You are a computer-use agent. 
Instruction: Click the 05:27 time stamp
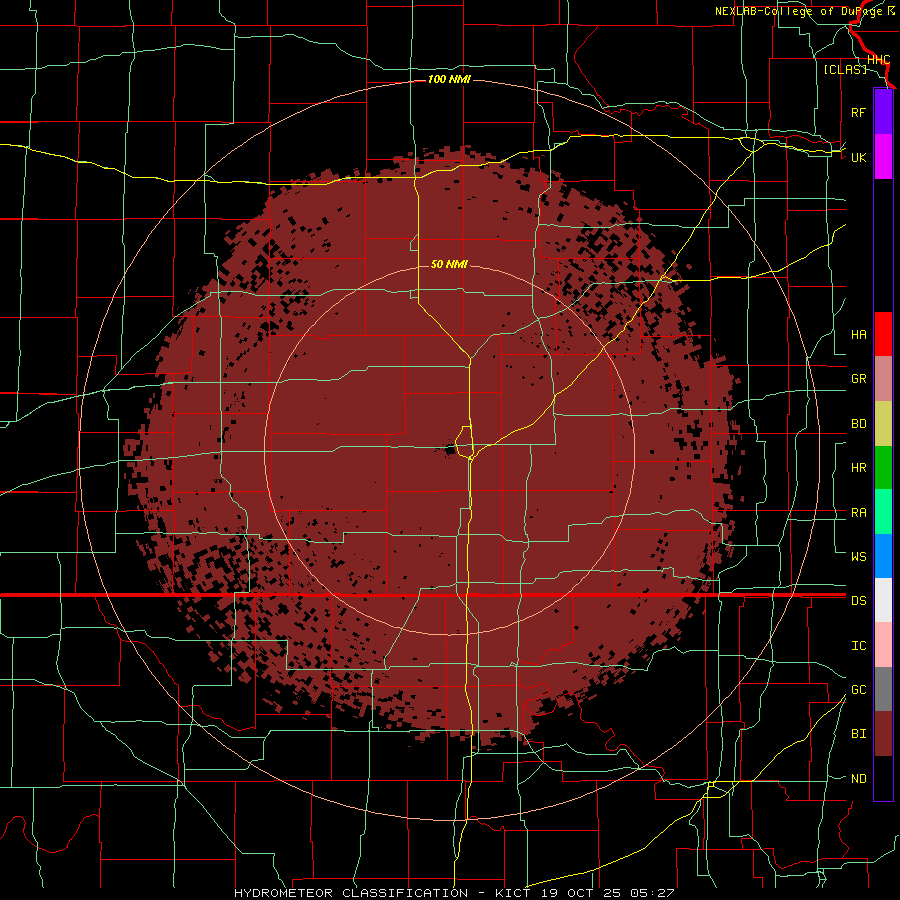point(654,893)
